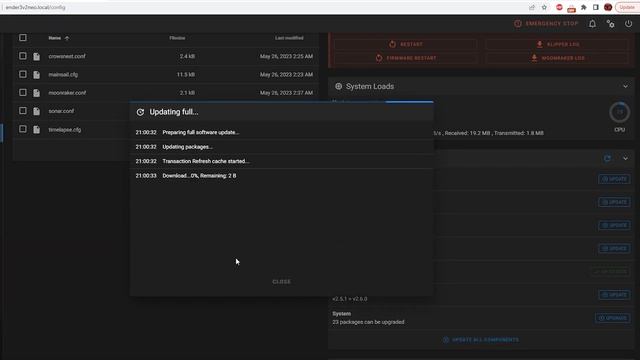Open moonraker.conf file
Viewport: 640px width, 360px height.
(x=67, y=93)
